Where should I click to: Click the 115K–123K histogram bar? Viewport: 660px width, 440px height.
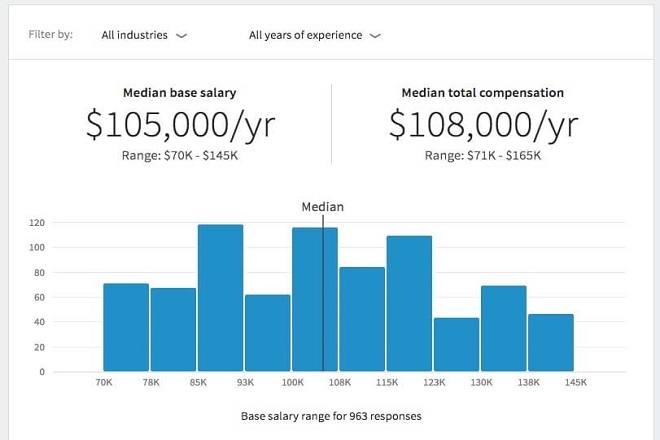click(409, 304)
